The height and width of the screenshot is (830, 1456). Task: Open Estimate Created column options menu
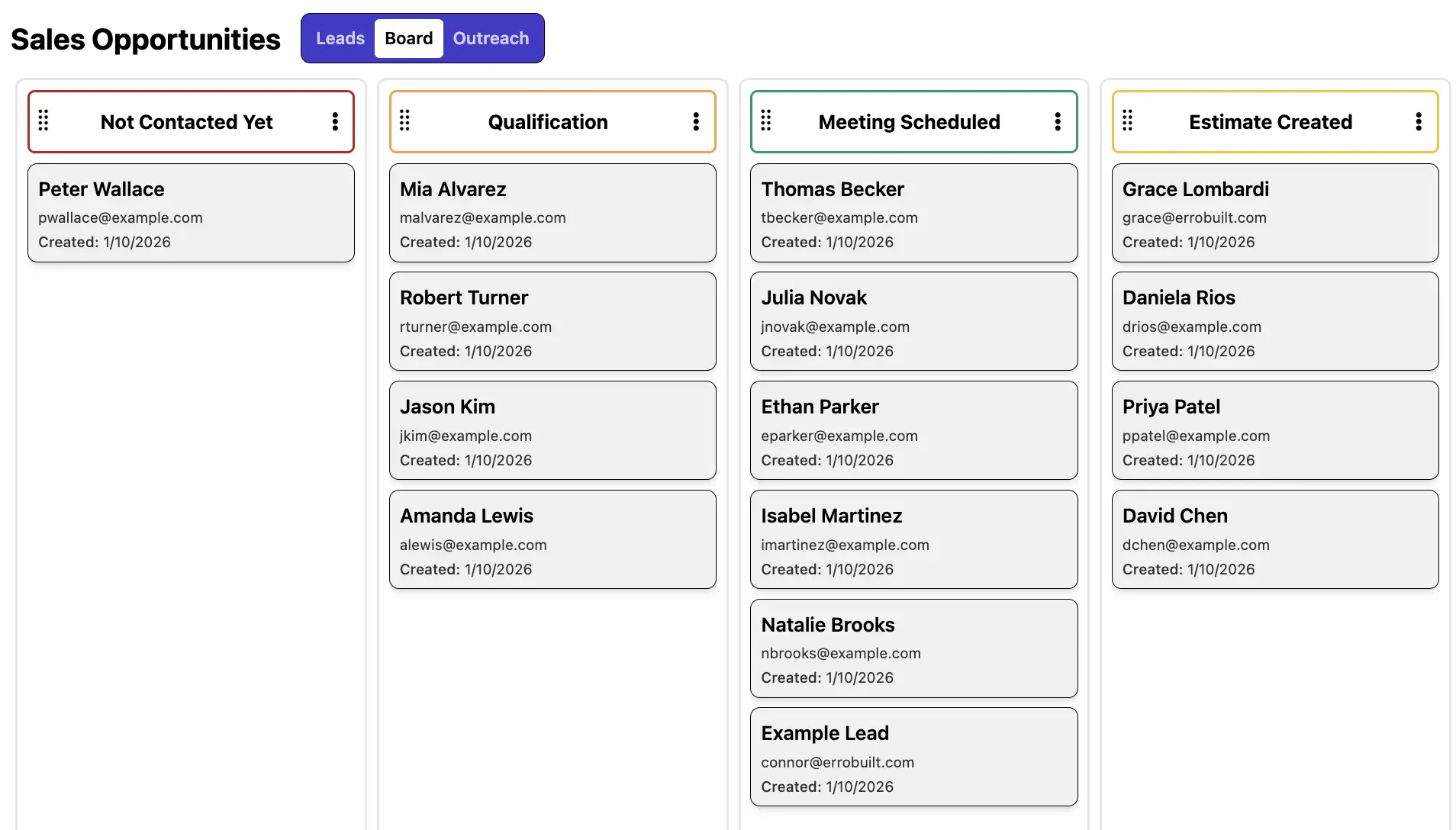tap(1419, 121)
